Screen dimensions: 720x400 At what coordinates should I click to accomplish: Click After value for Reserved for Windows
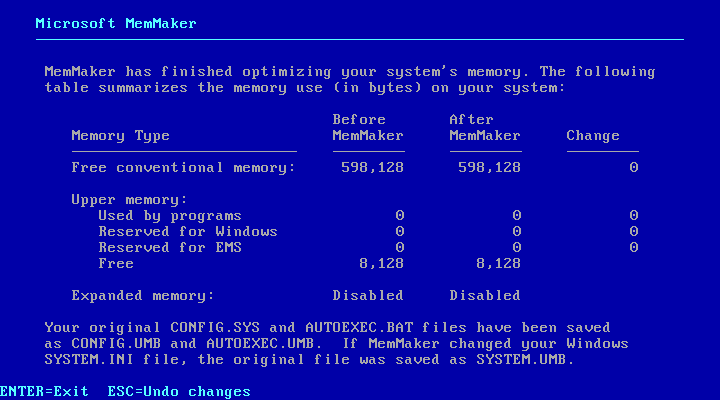pyautogui.click(x=517, y=231)
